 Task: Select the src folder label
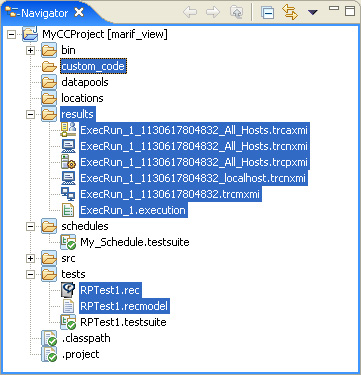[68, 258]
